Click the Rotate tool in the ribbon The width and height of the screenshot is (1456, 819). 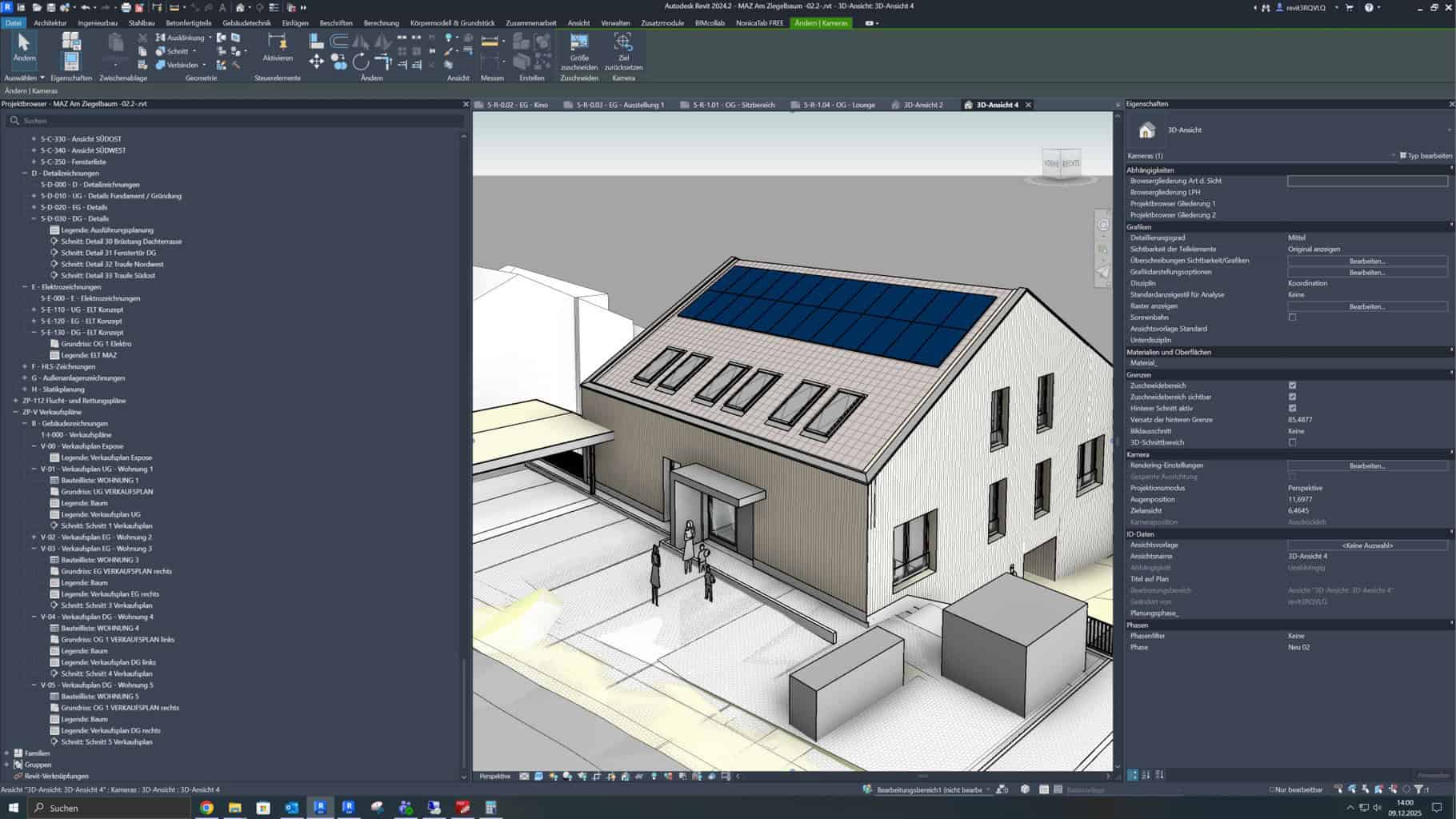361,62
